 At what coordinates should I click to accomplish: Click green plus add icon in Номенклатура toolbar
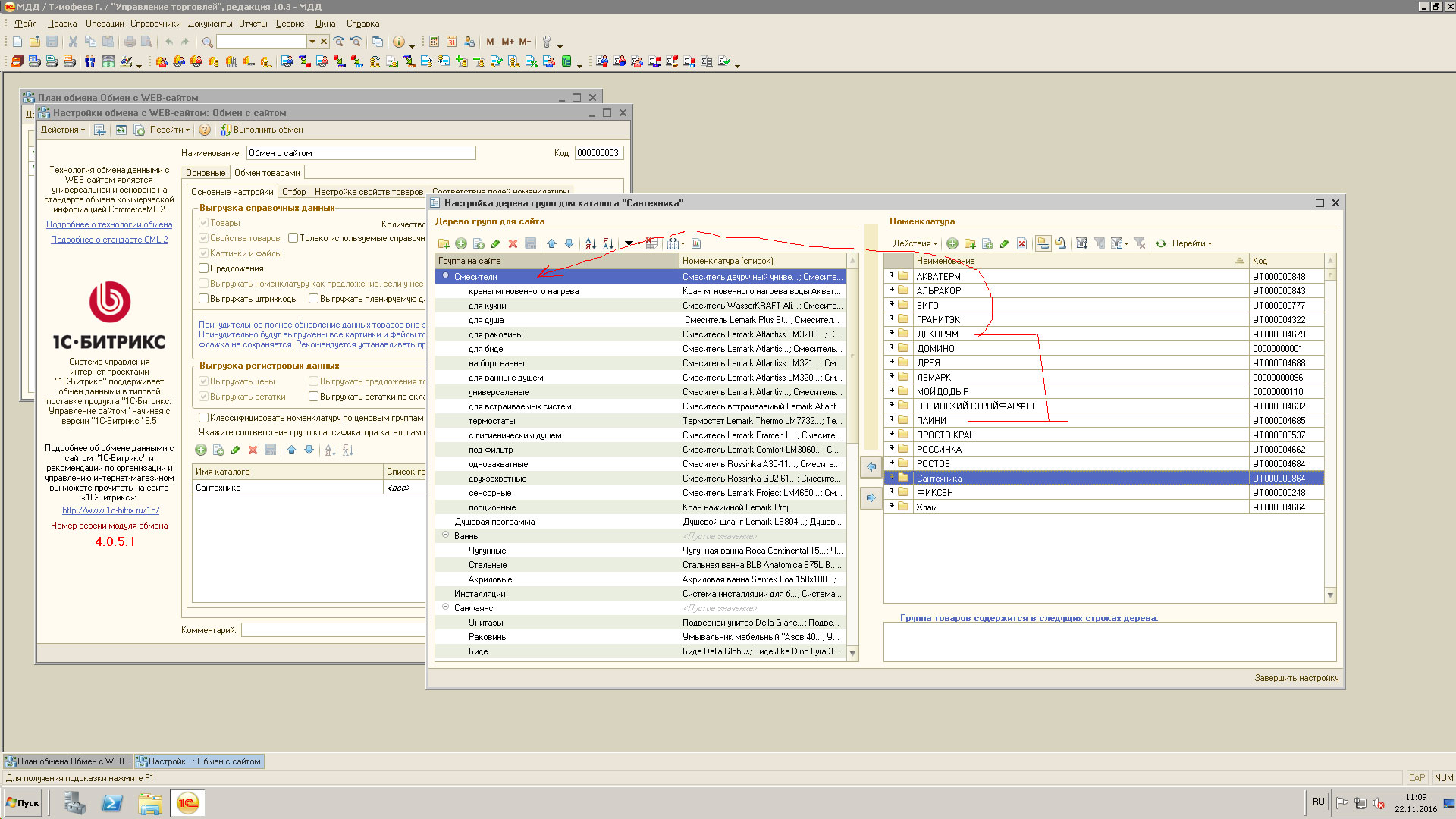coord(952,243)
